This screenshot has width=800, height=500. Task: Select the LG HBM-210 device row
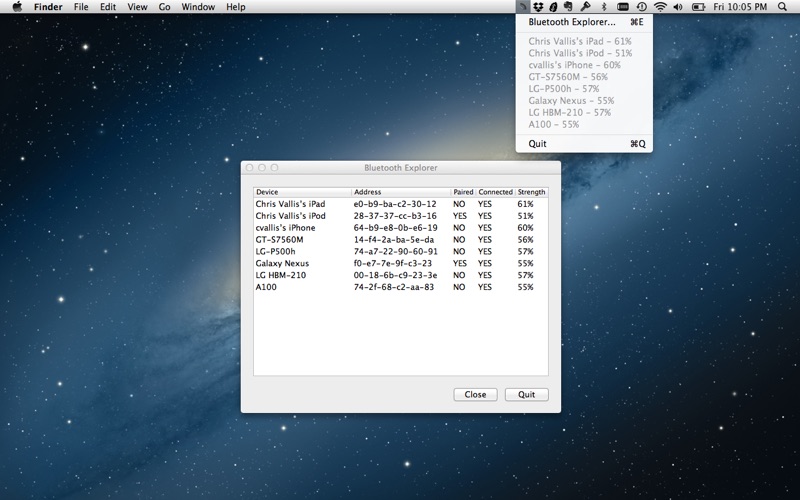(x=401, y=275)
